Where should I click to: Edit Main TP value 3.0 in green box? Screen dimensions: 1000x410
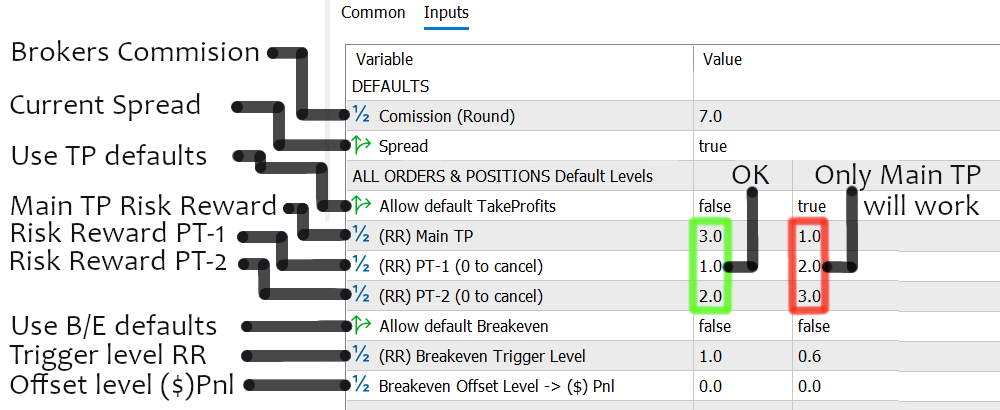[x=713, y=236]
